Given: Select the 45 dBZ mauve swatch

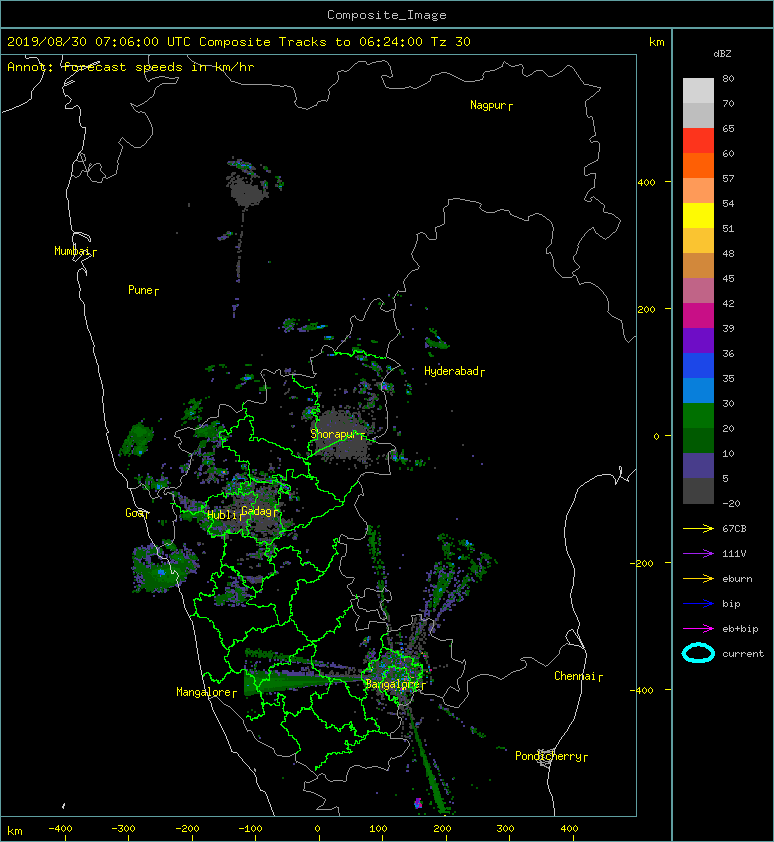Looking at the screenshot, I should pos(698,290).
